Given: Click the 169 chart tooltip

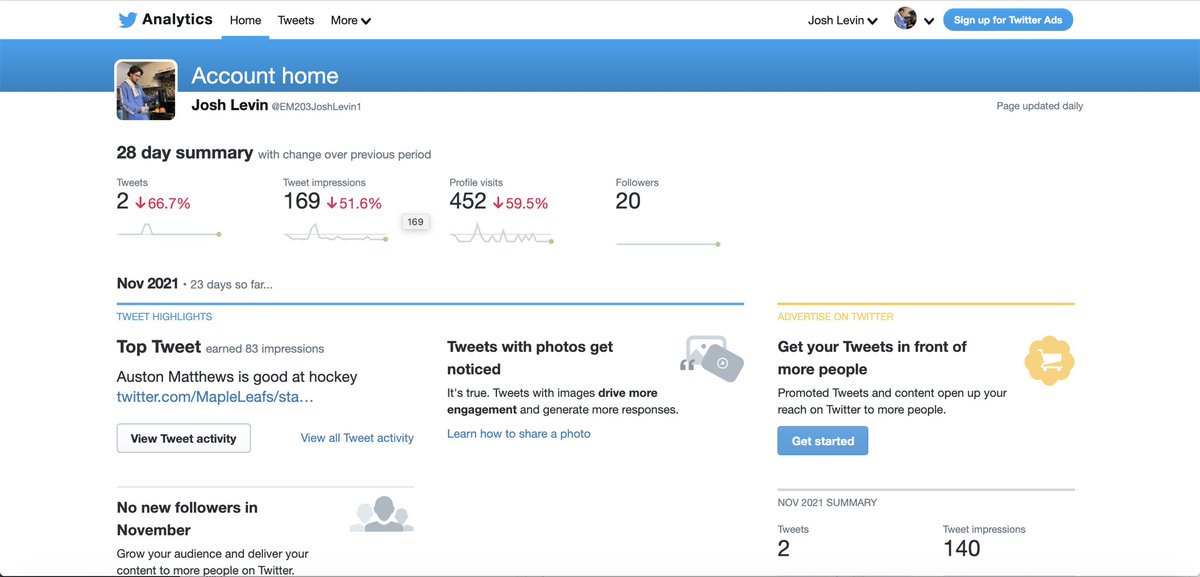Looking at the screenshot, I should tap(415, 222).
